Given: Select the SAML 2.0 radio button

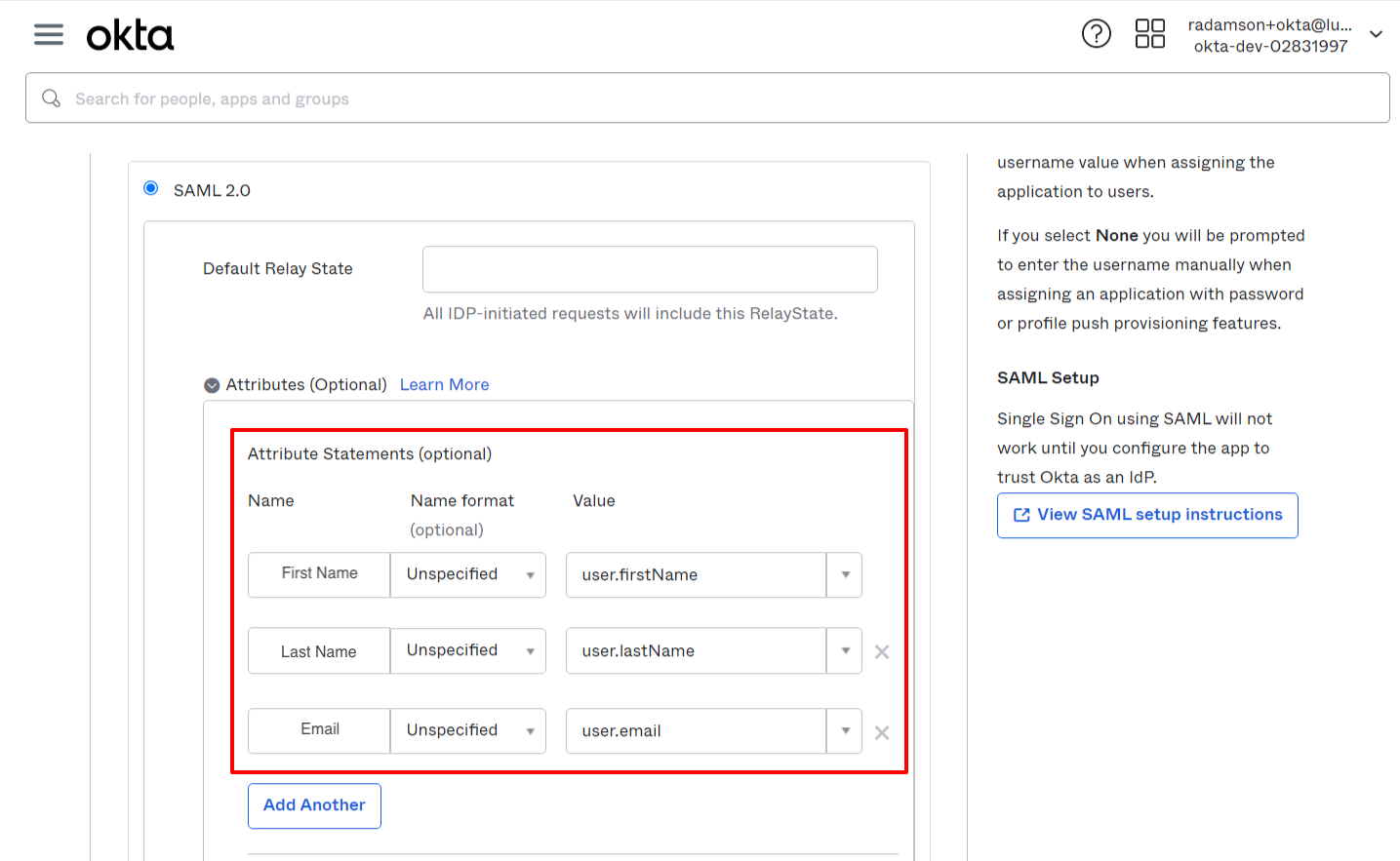Looking at the screenshot, I should (150, 187).
